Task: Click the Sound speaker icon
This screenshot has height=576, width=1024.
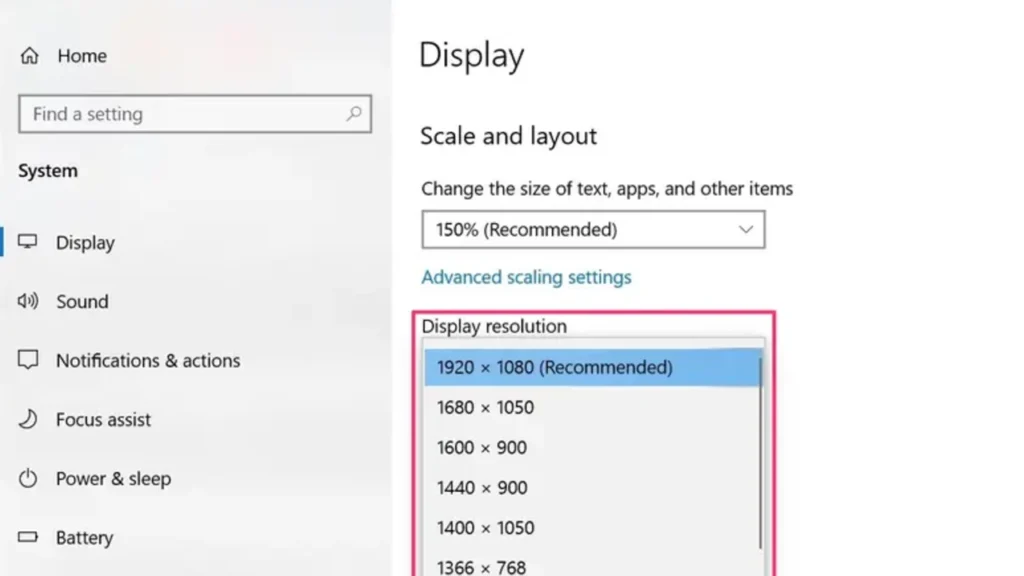Action: pyautogui.click(x=27, y=301)
